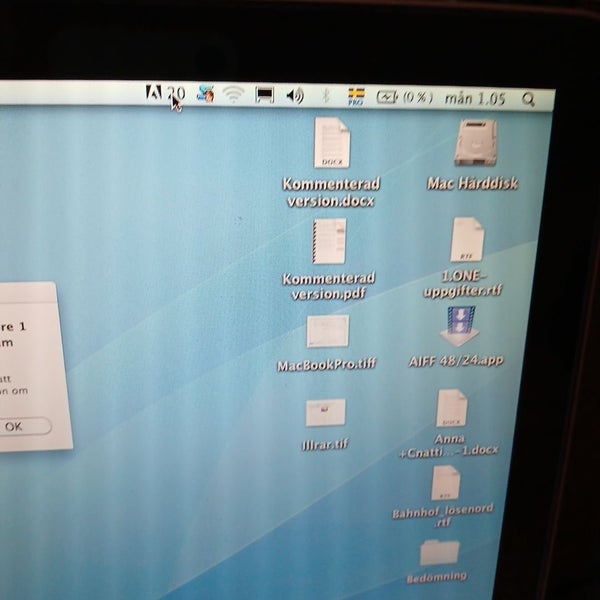
Task: Click the Bluetooth status icon
Action: [x=326, y=96]
